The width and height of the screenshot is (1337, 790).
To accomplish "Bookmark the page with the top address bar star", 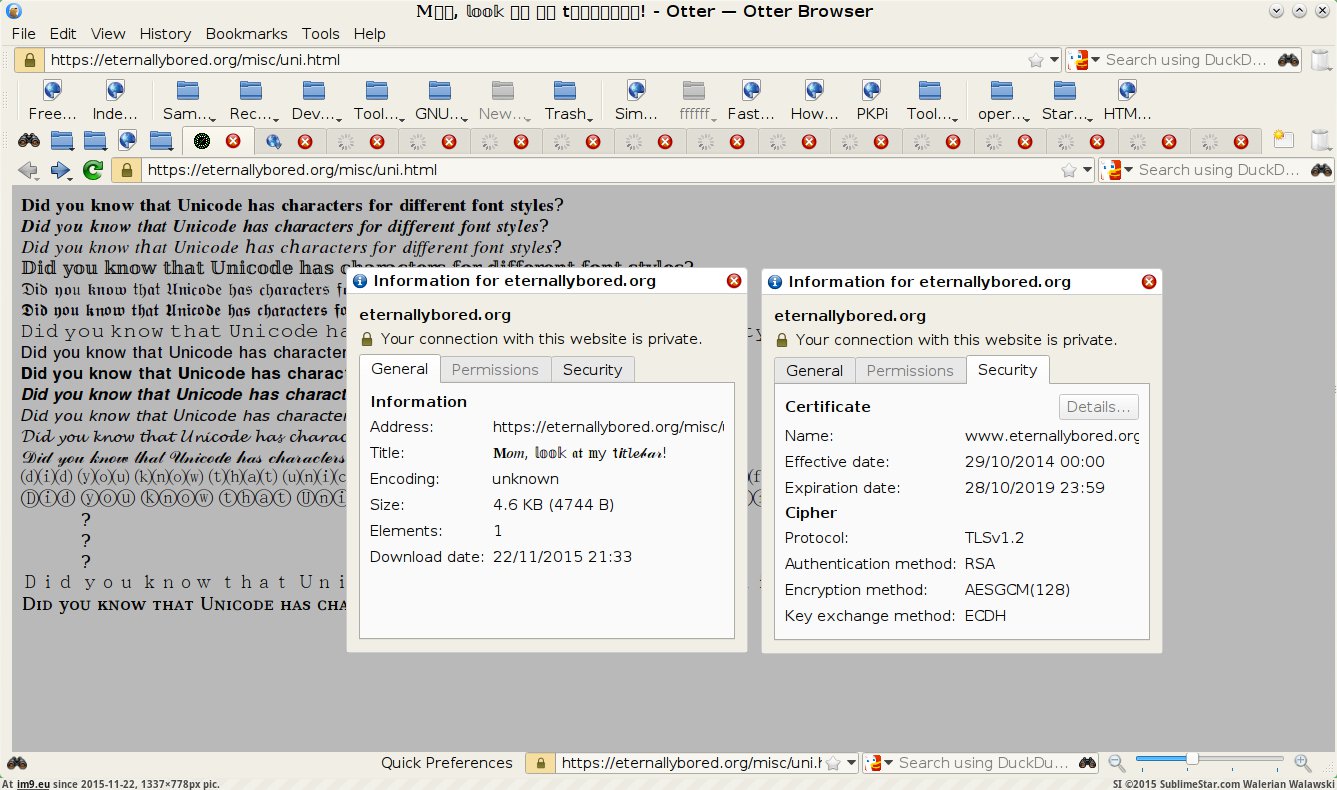I will click(1036, 60).
